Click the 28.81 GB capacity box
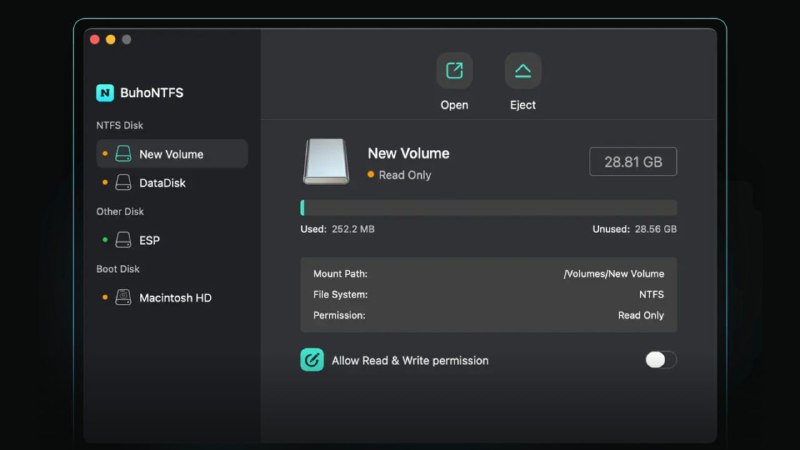The height and width of the screenshot is (450, 800). 632,162
